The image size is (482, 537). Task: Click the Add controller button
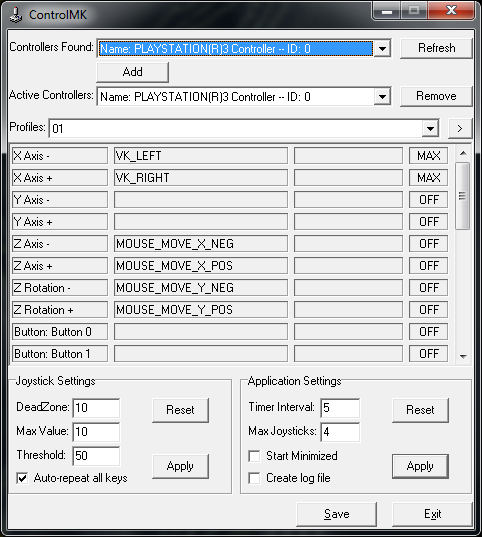(133, 72)
